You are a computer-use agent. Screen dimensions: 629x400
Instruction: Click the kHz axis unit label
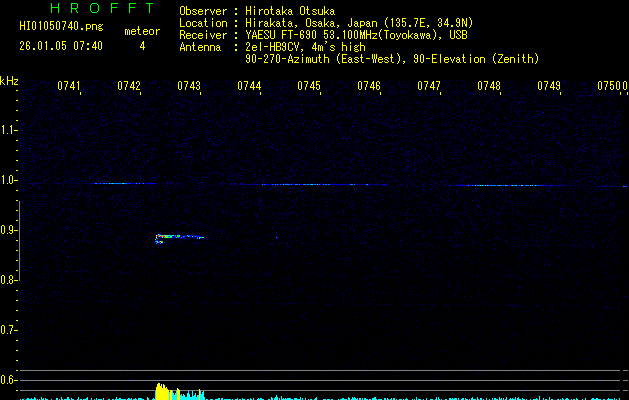(9, 80)
